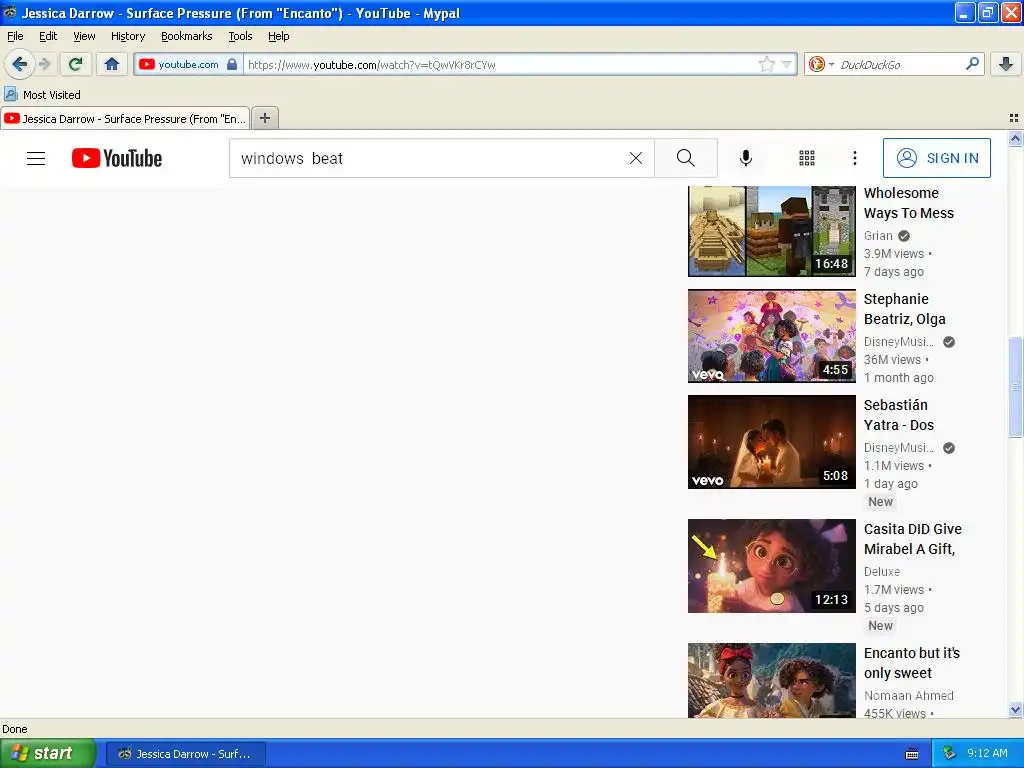Click the YouTube logo
The image size is (1024, 768).
[x=117, y=158]
